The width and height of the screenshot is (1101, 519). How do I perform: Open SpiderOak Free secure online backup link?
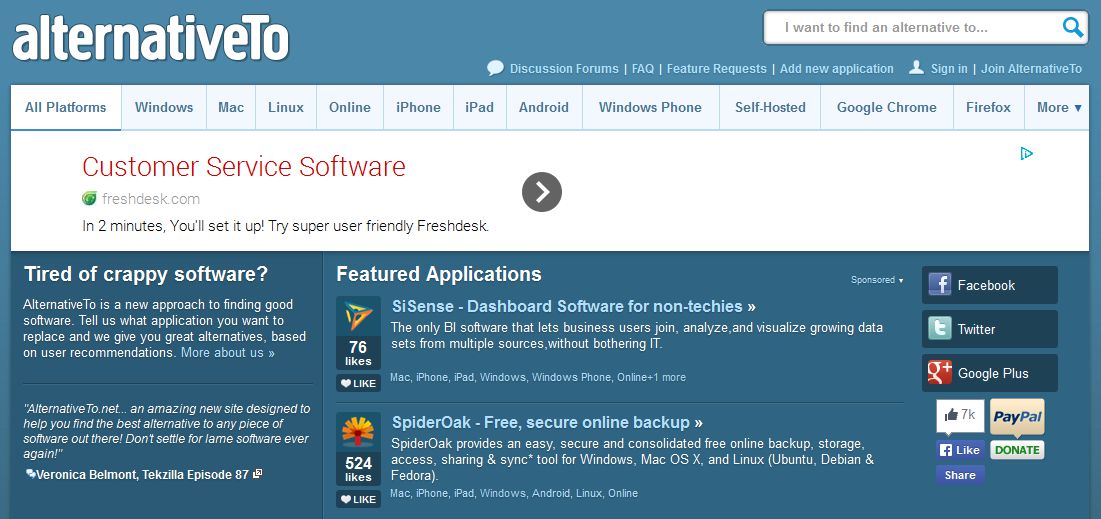[547, 422]
